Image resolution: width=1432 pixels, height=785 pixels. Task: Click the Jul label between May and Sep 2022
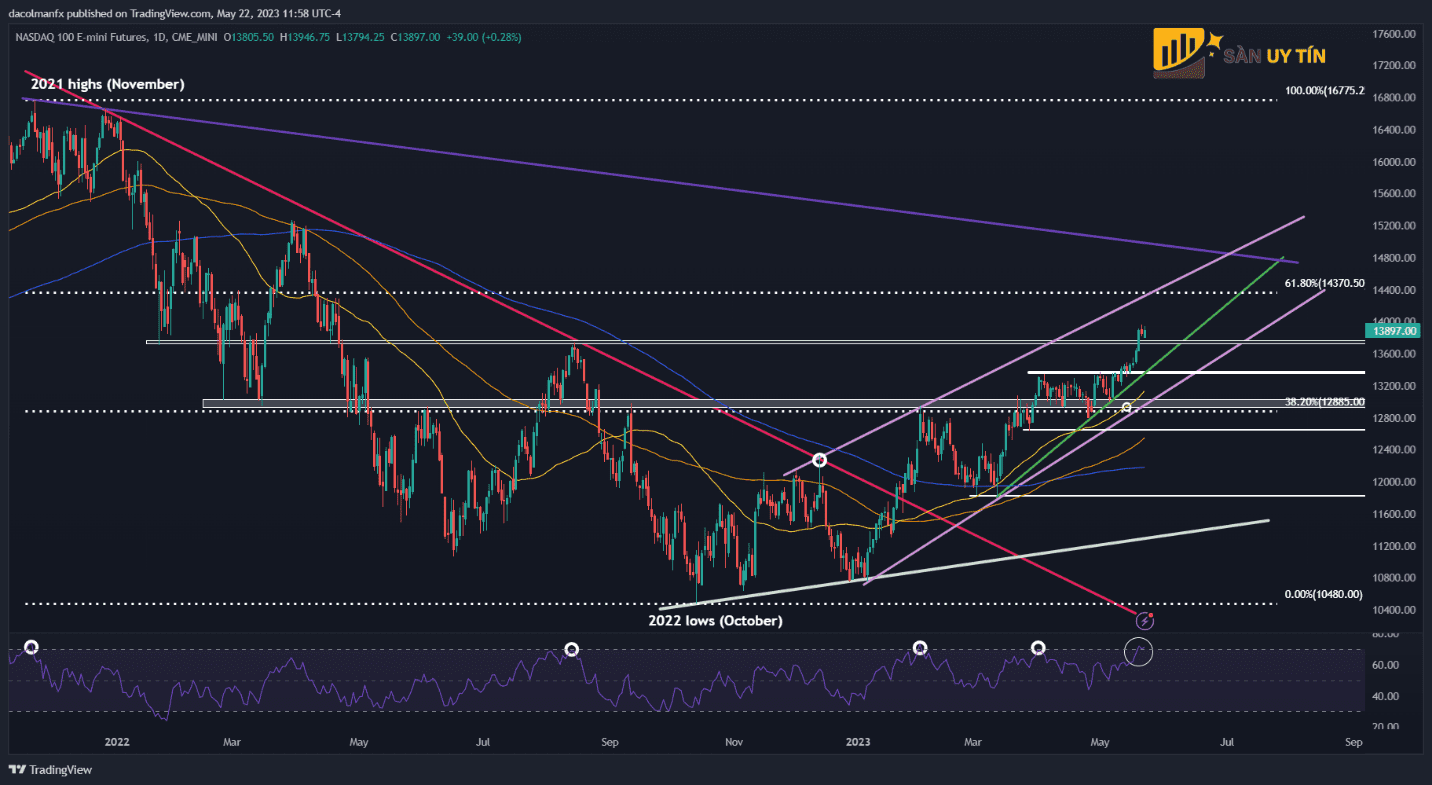(x=483, y=743)
